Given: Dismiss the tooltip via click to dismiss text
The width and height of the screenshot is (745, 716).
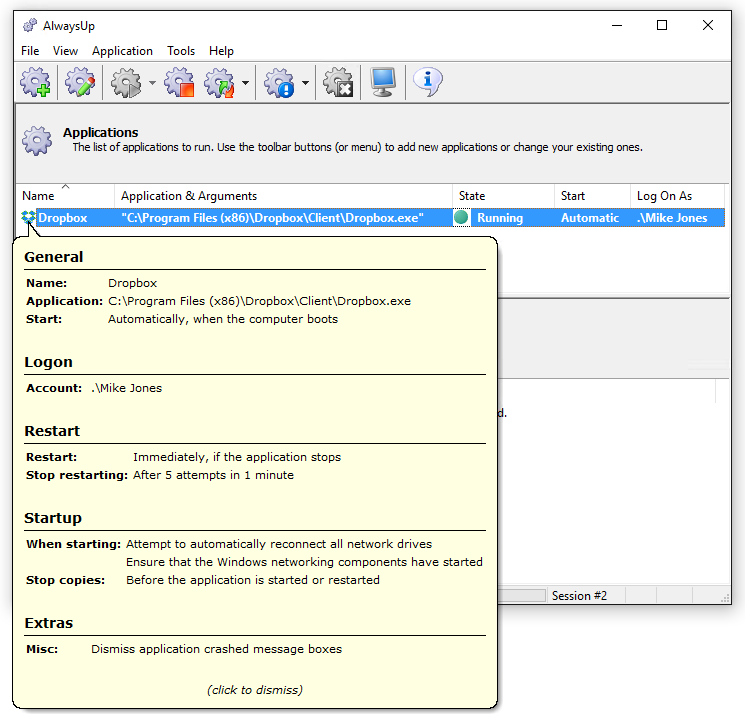Looking at the screenshot, I should point(255,690).
